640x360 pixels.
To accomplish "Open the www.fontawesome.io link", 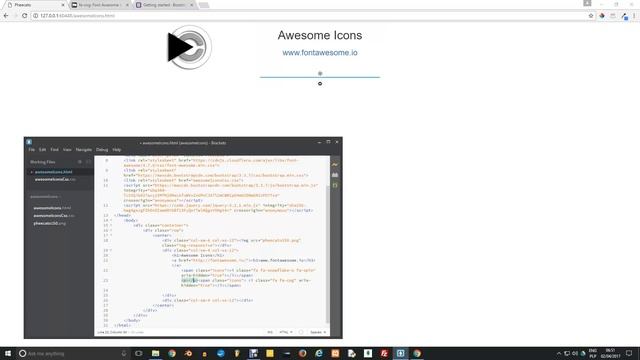I will (x=320, y=53).
